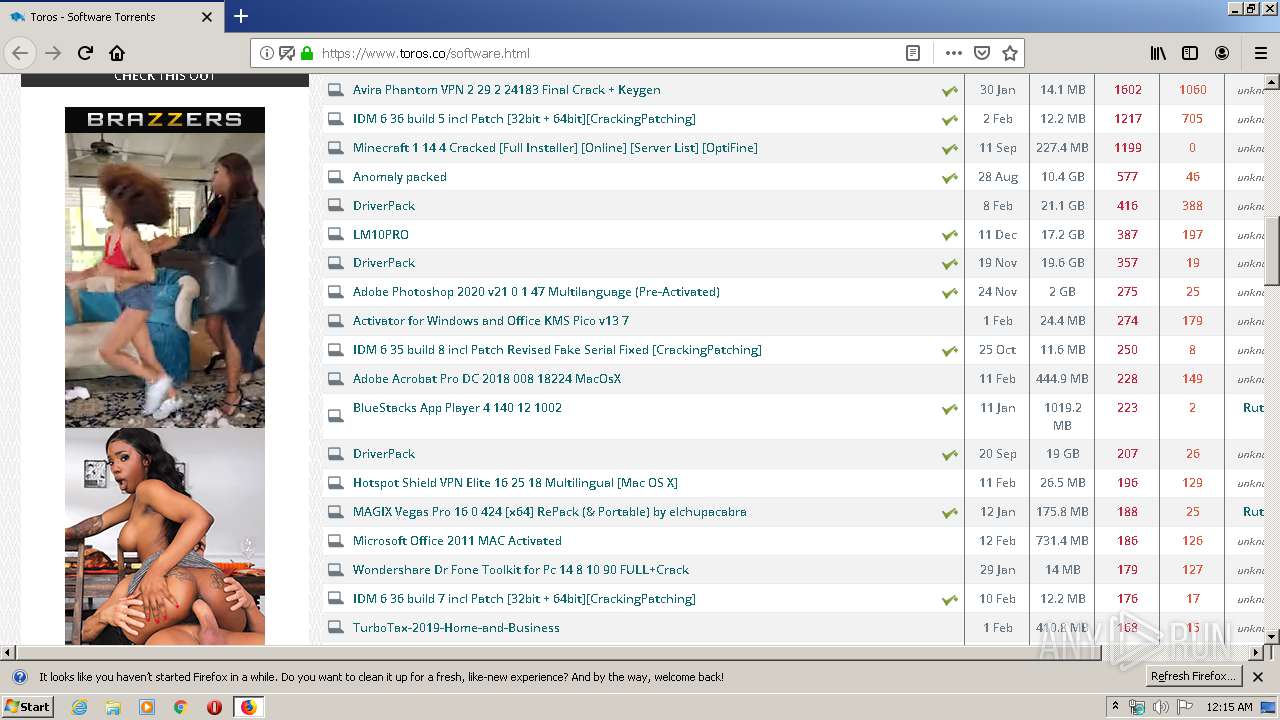Click verified checkmark icon on Avira row

pos(949,91)
